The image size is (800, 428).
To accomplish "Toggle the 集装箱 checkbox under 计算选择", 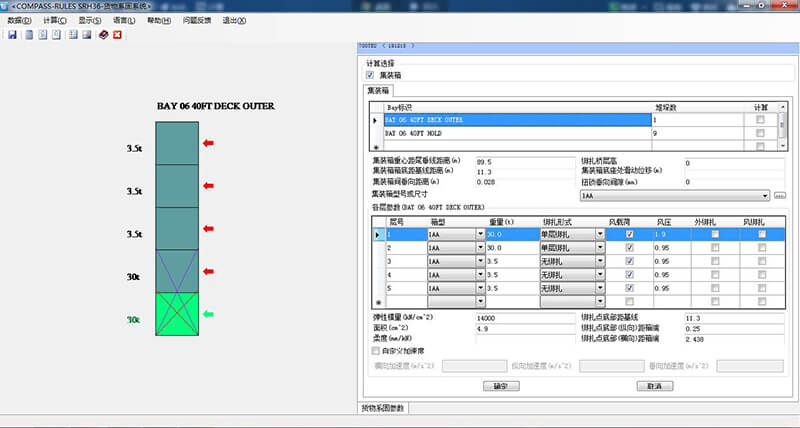I will 370,75.
